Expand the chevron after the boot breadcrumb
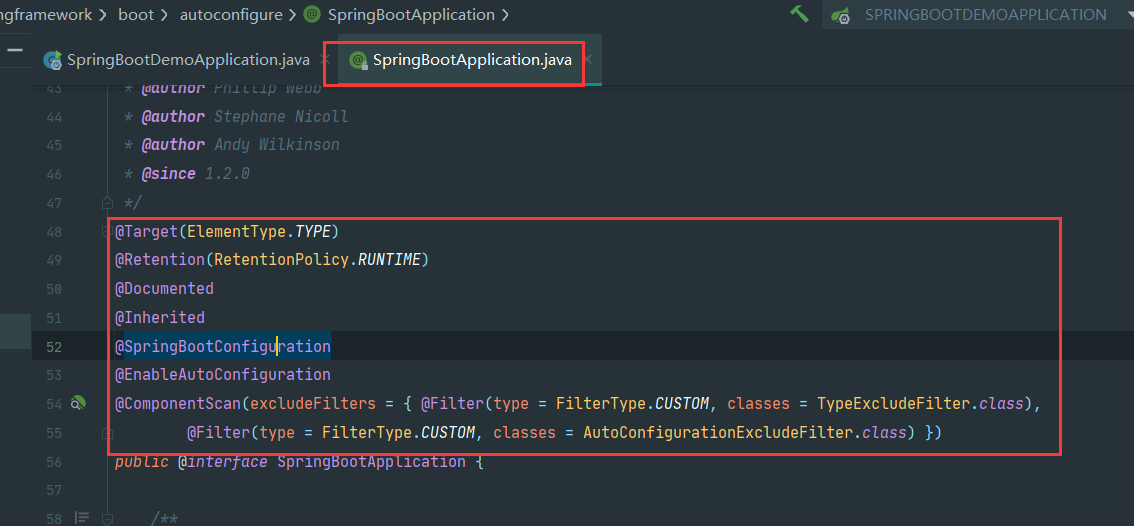Screen dimensions: 1134x526 click(x=165, y=14)
